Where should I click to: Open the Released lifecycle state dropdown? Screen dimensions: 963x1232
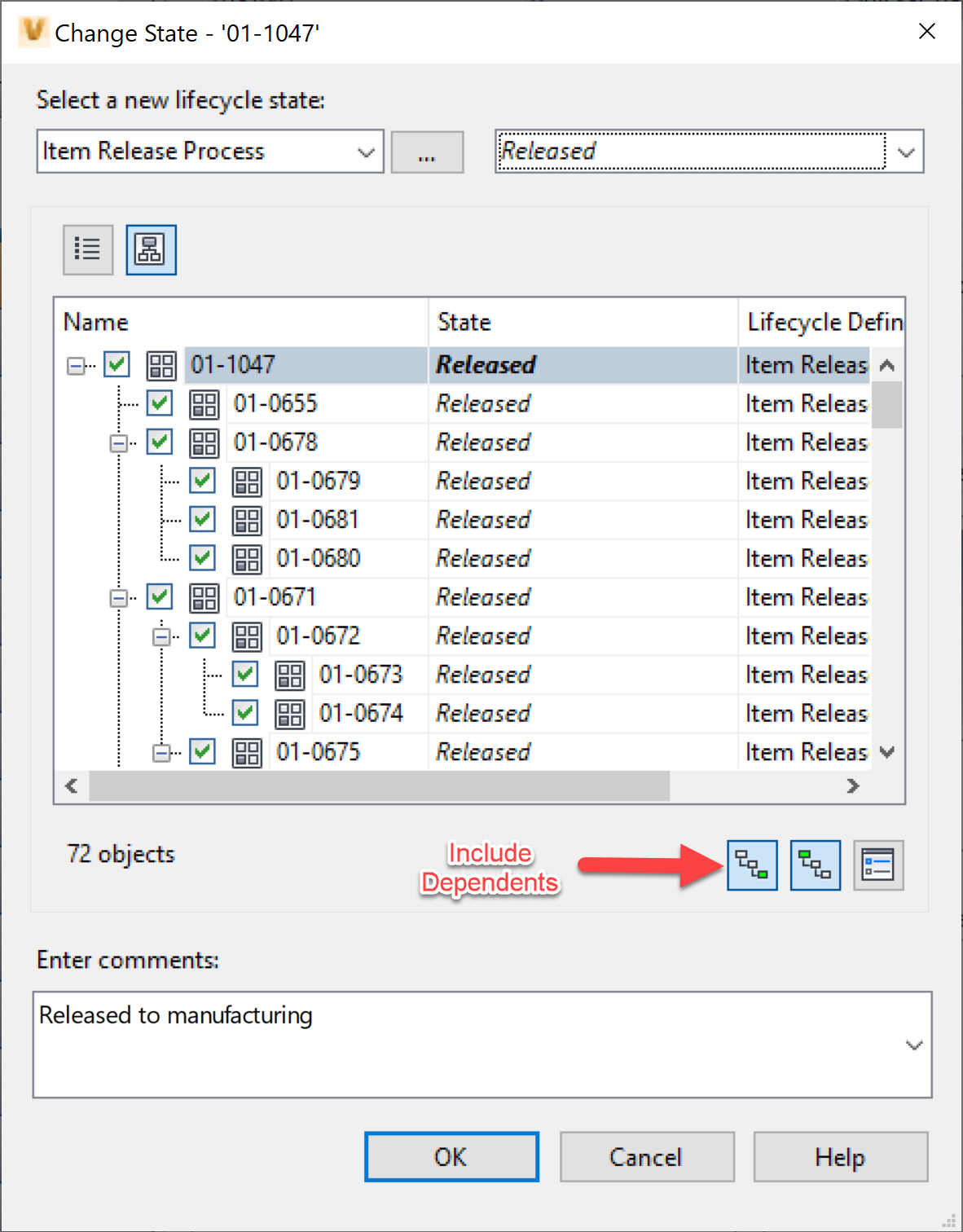point(905,152)
